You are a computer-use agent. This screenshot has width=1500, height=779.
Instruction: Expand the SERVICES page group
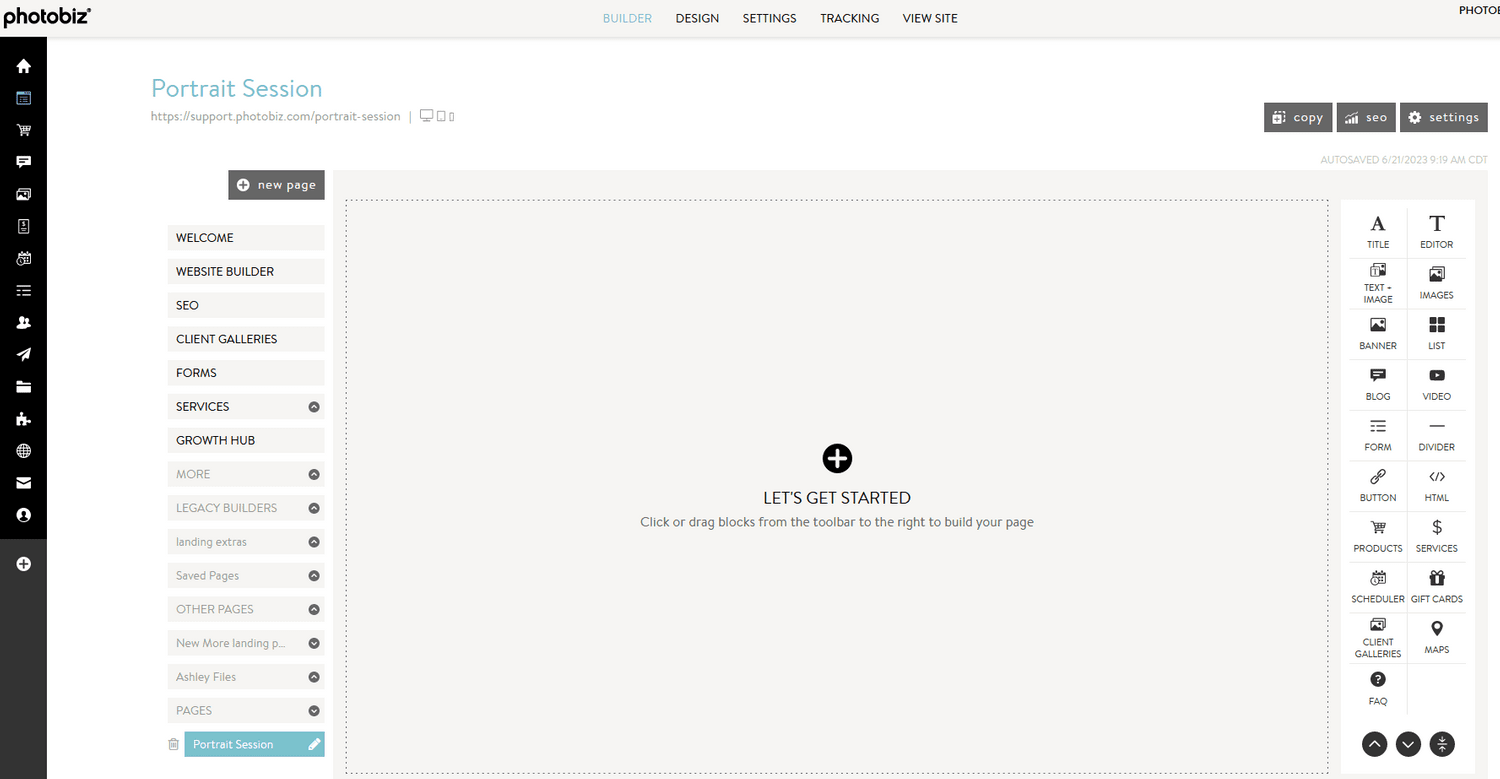pyautogui.click(x=314, y=407)
